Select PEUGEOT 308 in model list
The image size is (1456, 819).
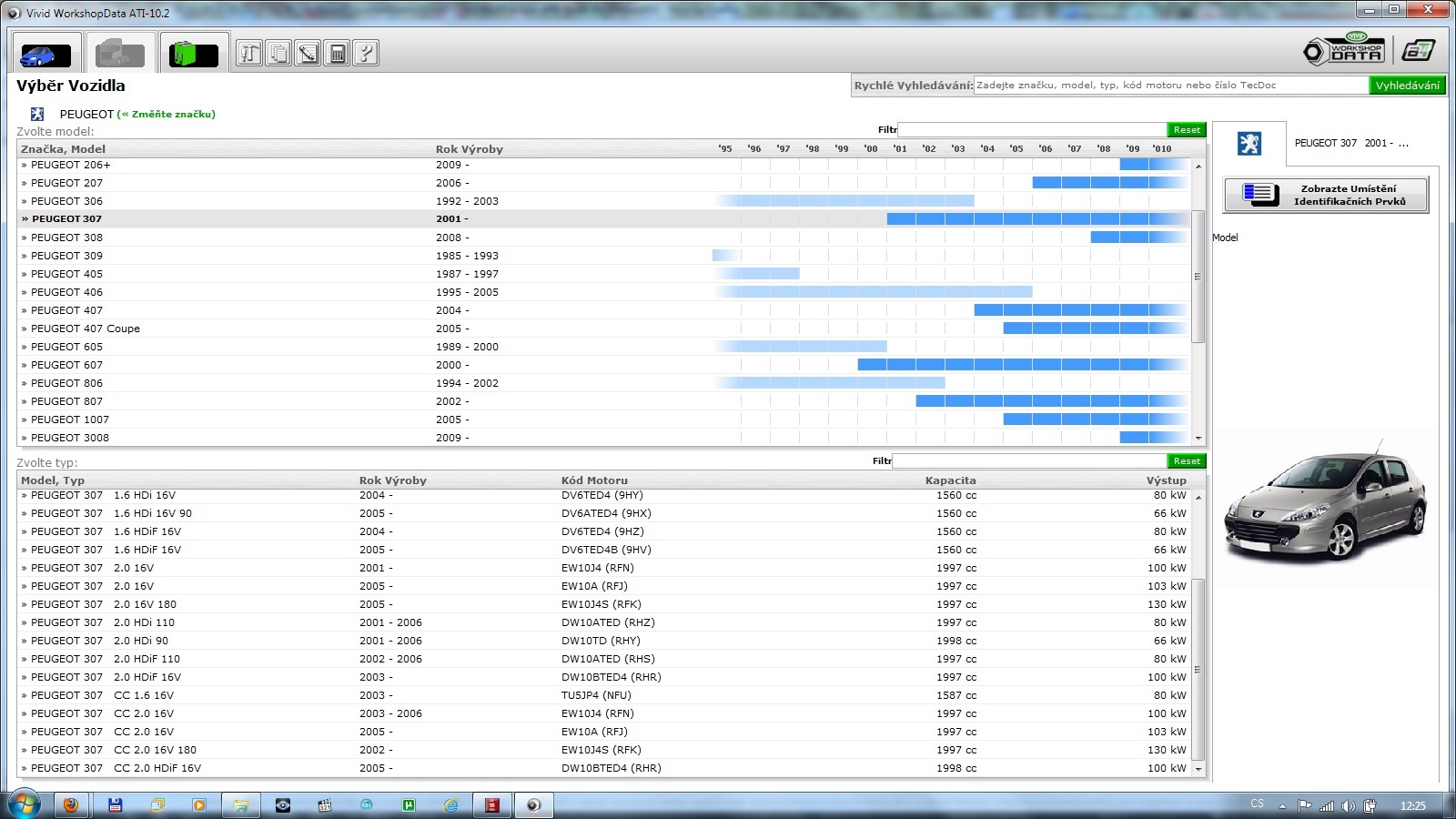click(x=605, y=238)
